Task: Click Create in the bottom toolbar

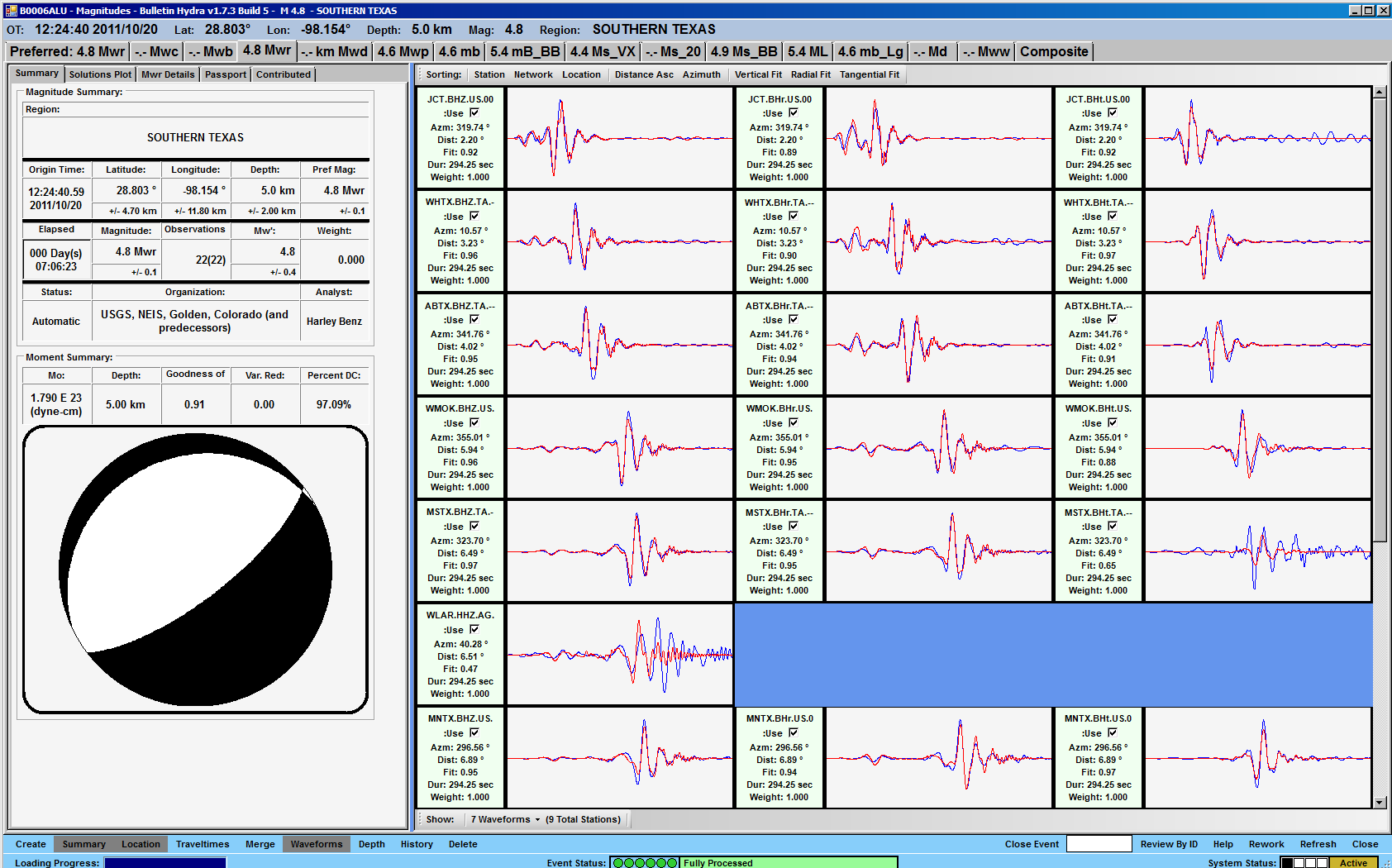Action: coord(31,844)
